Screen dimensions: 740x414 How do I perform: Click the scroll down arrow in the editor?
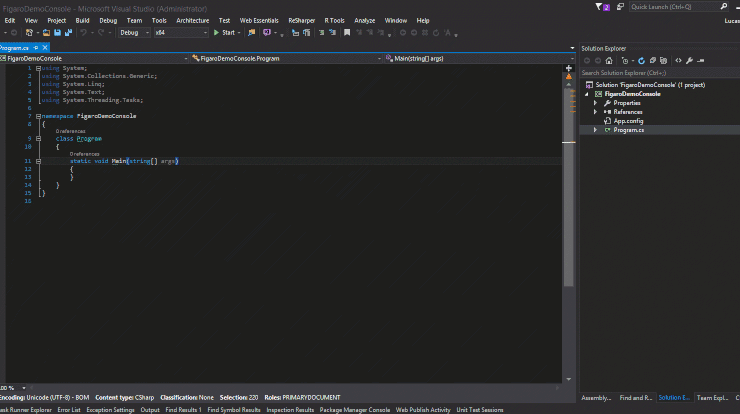click(x=569, y=379)
